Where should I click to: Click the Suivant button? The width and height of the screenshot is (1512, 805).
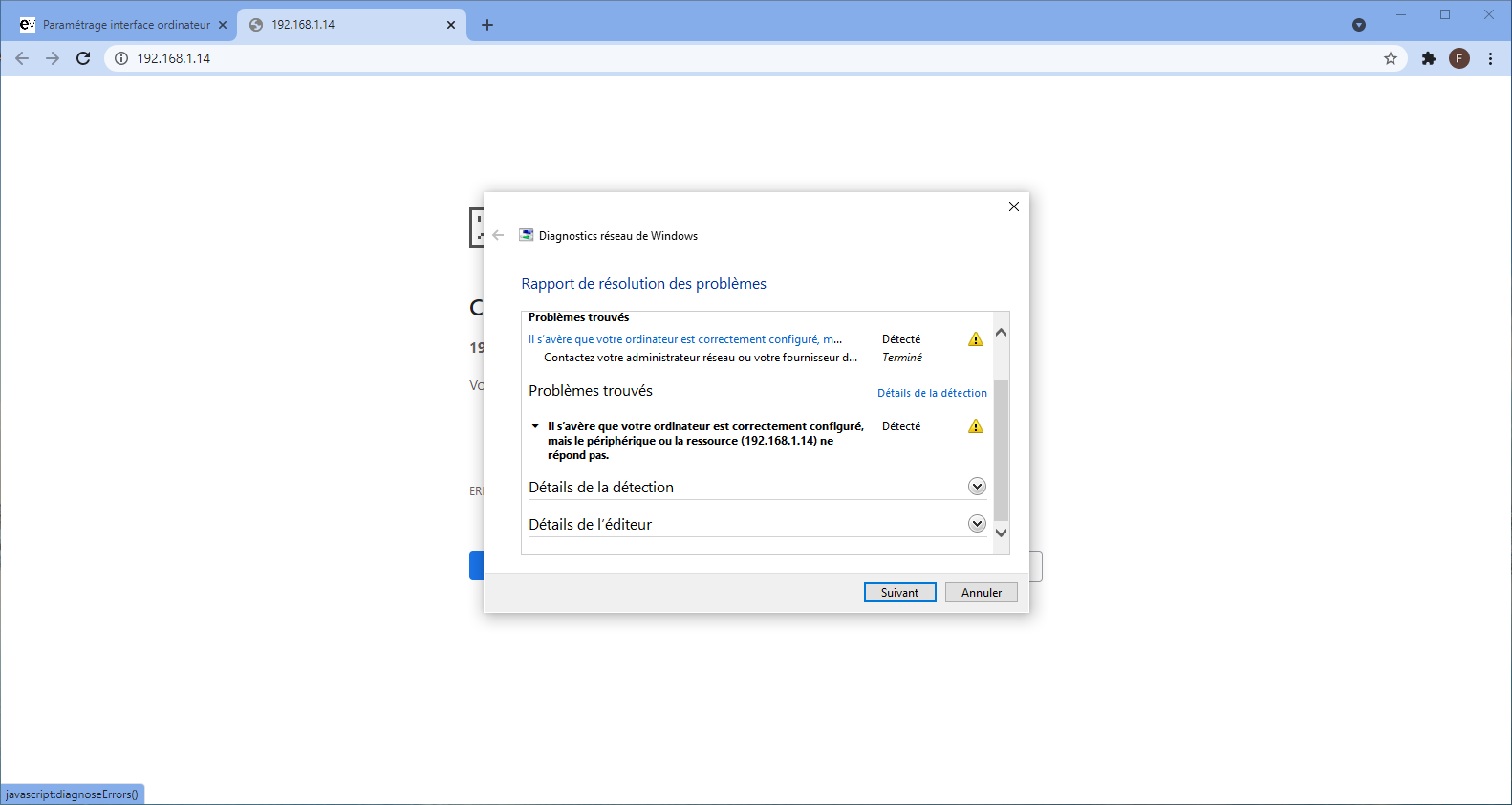coord(899,593)
